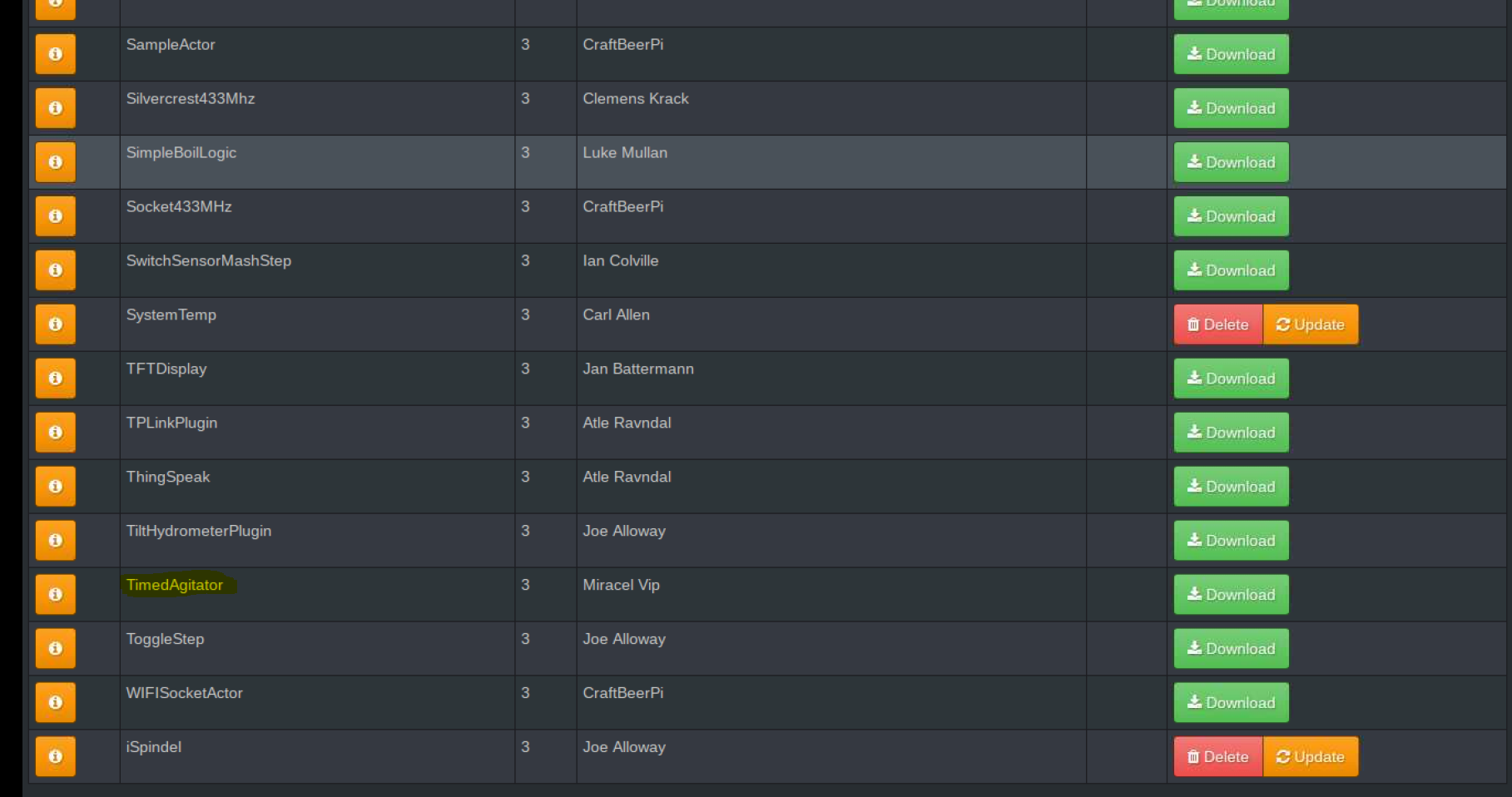Delete the iSpindel plugin
The image size is (1512, 797).
coord(1217,756)
